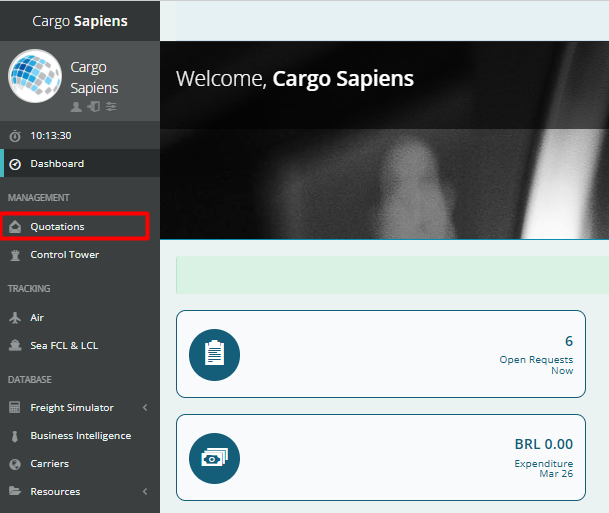
Task: Click the stopwatch icon beside the time
Action: [14, 136]
